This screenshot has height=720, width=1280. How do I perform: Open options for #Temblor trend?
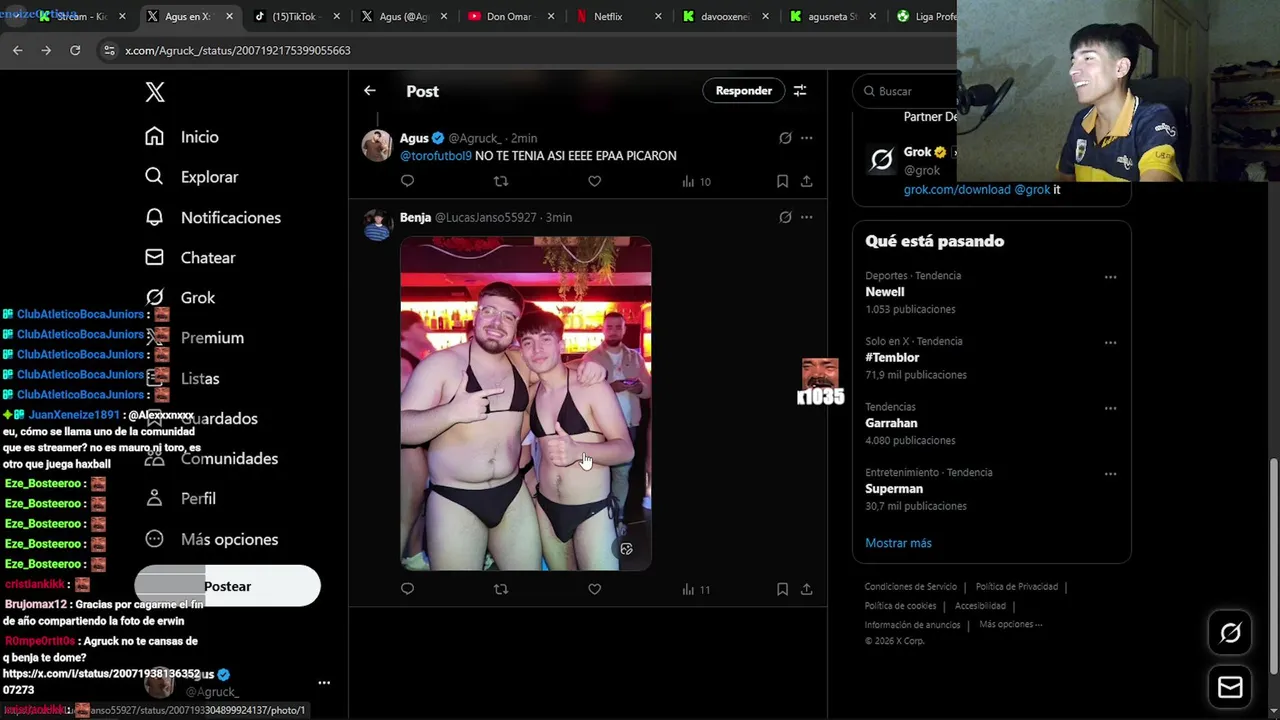(x=1110, y=342)
